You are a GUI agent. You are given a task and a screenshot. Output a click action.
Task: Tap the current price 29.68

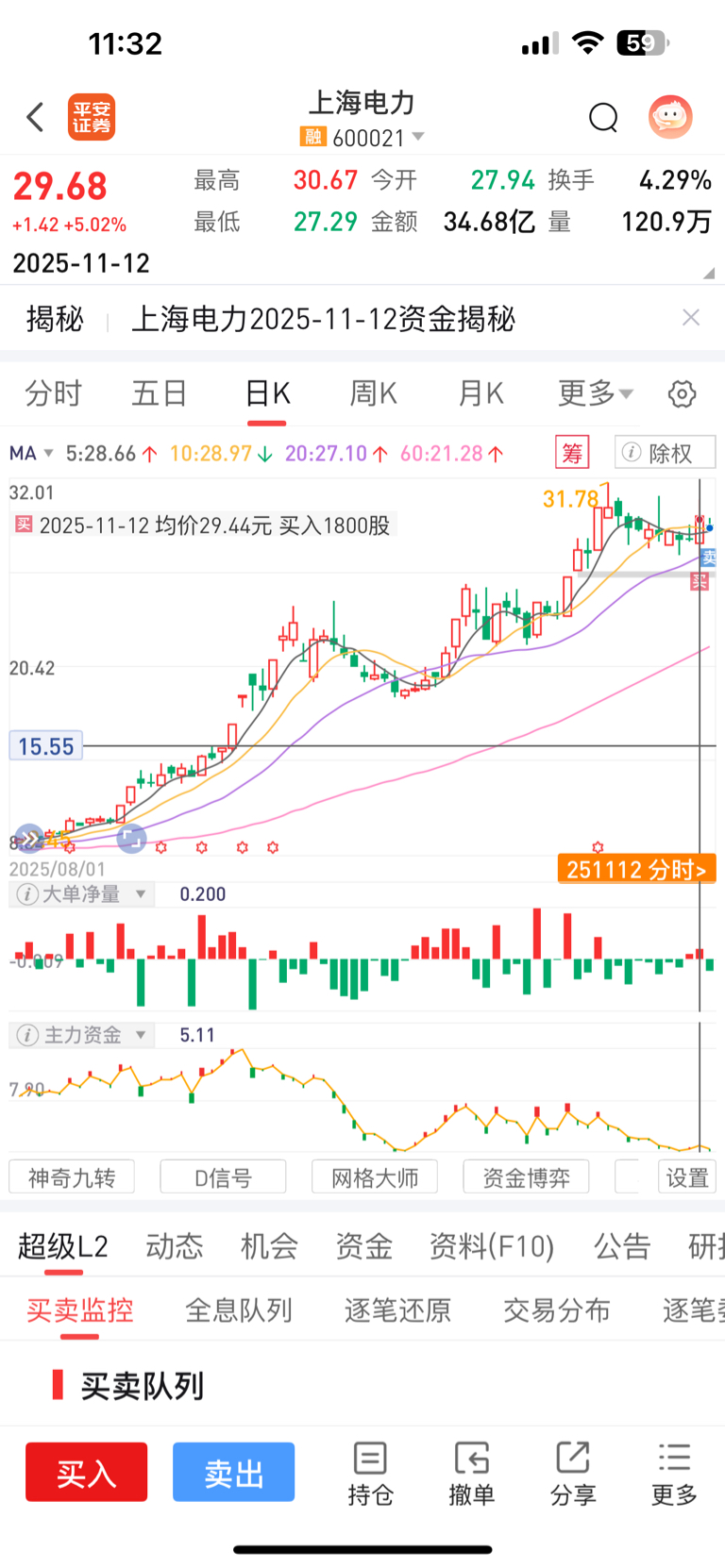[60, 186]
